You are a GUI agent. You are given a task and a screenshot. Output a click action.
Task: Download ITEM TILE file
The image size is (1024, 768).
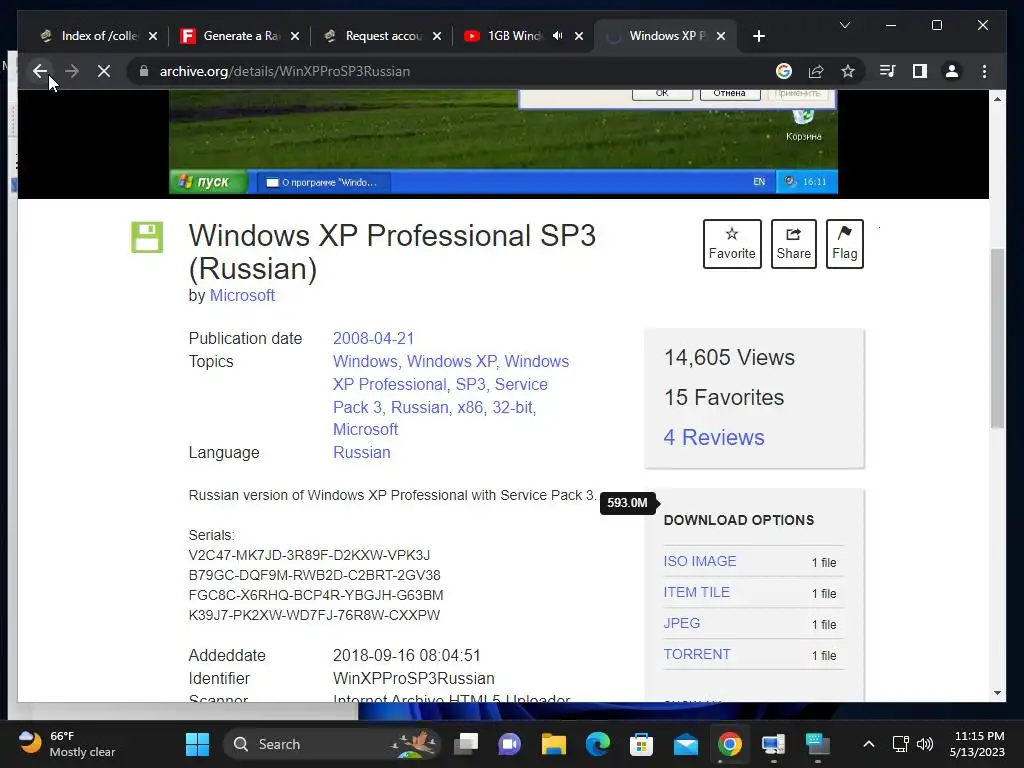pos(696,592)
